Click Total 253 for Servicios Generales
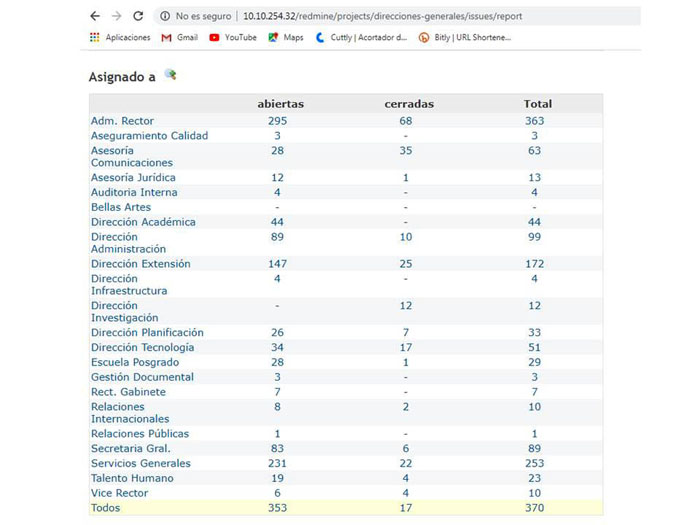The width and height of the screenshot is (700, 525). click(x=534, y=463)
